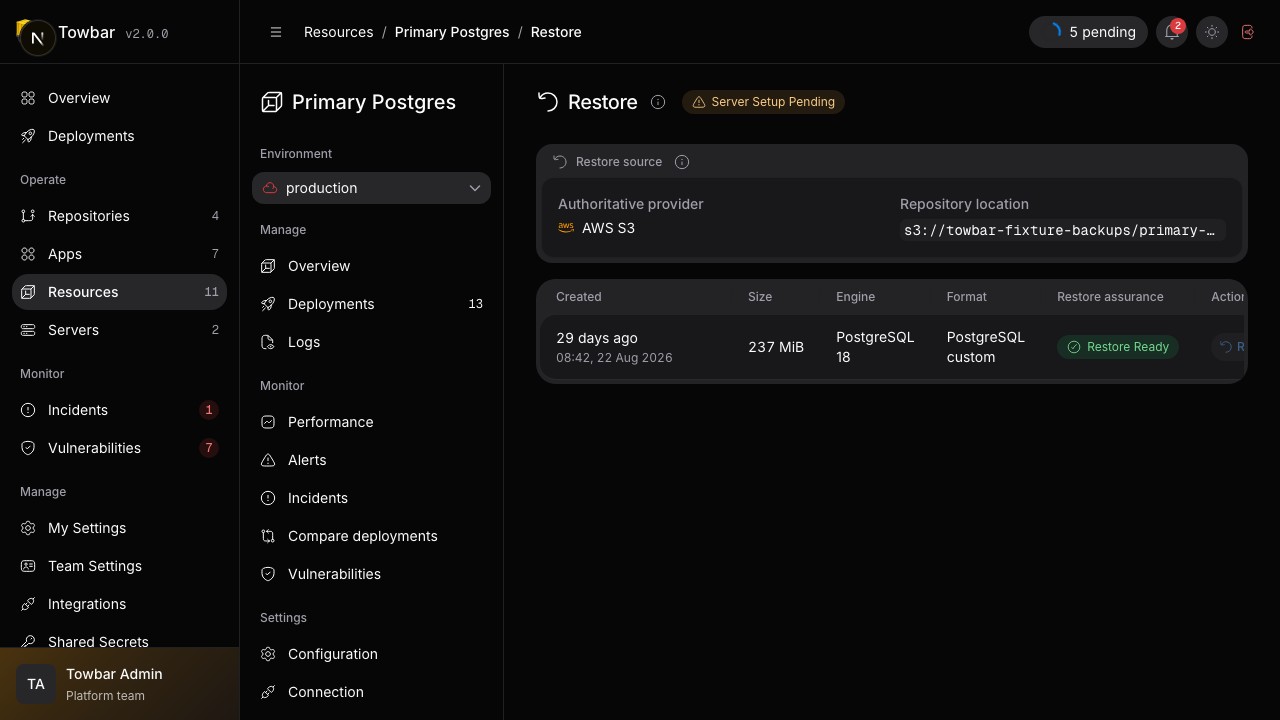Click the Restore heading arrow icon
The image size is (1280, 720).
(x=547, y=102)
